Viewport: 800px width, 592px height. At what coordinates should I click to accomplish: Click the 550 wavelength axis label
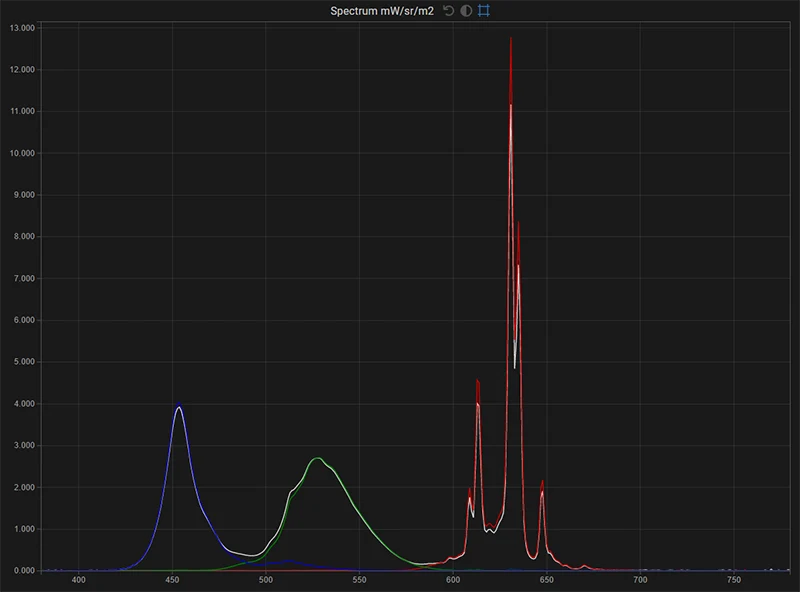pyautogui.click(x=359, y=580)
